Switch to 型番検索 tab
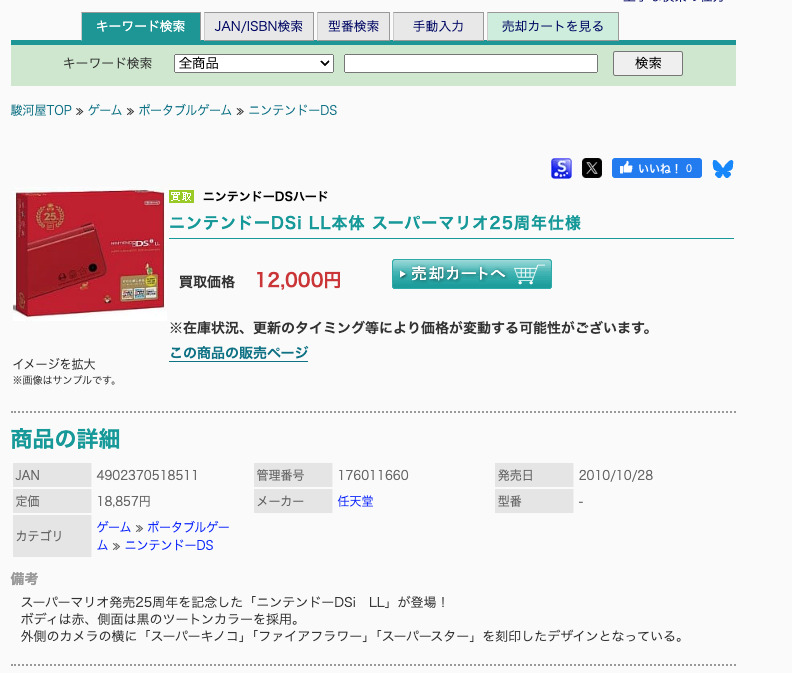Screen dimensions: 792x673 [x=353, y=26]
